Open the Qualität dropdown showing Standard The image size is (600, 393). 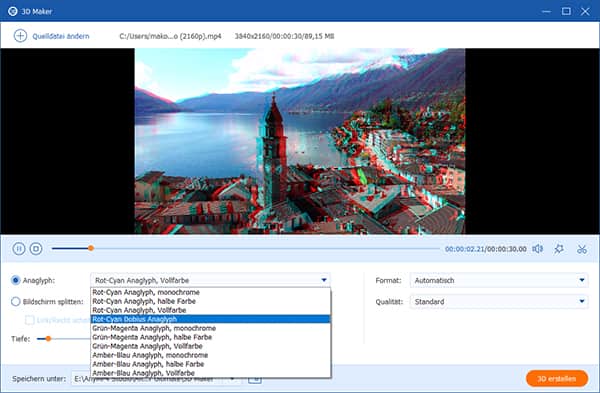click(x=499, y=302)
